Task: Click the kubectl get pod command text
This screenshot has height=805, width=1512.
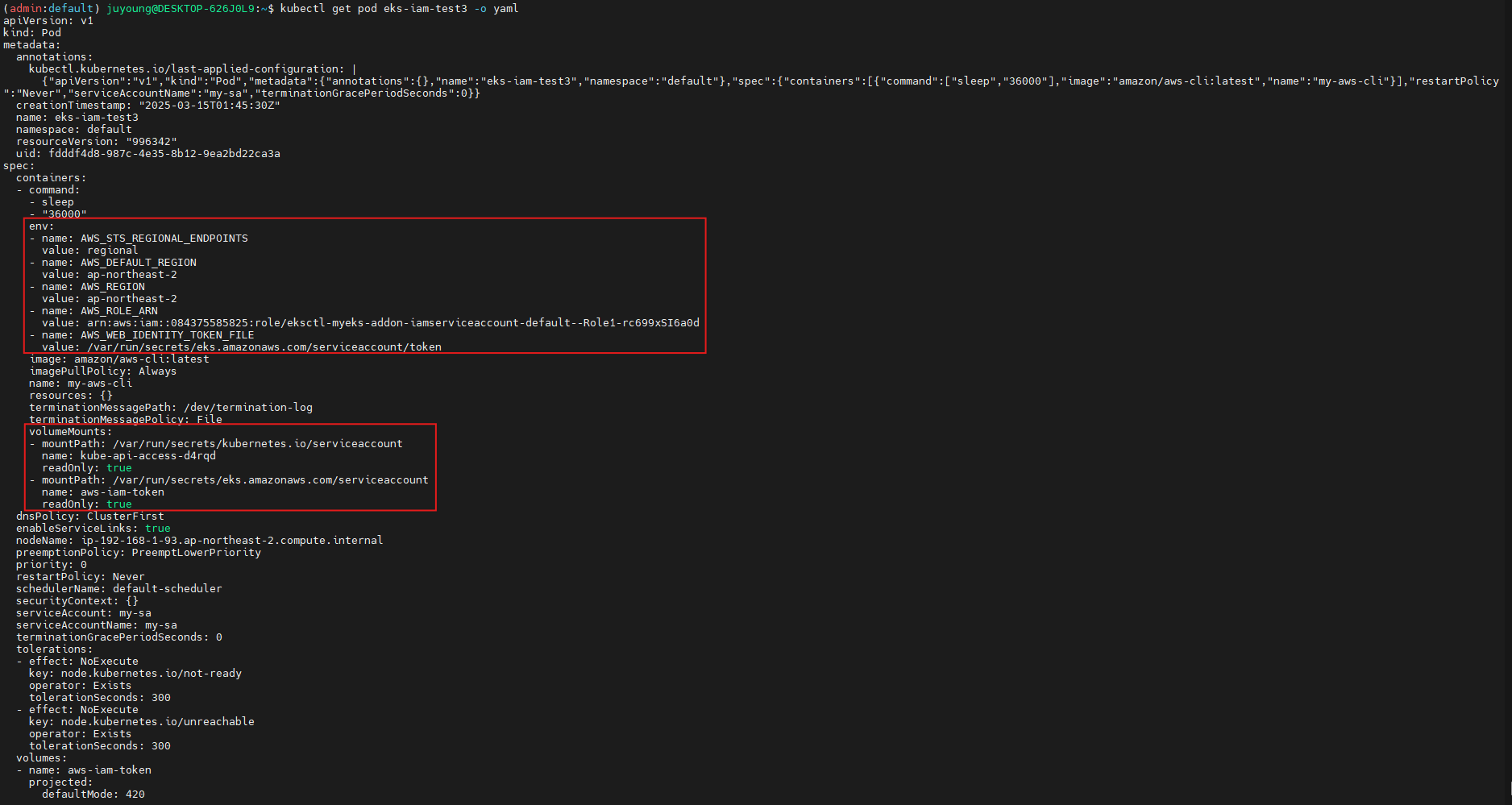Action: click(x=399, y=9)
